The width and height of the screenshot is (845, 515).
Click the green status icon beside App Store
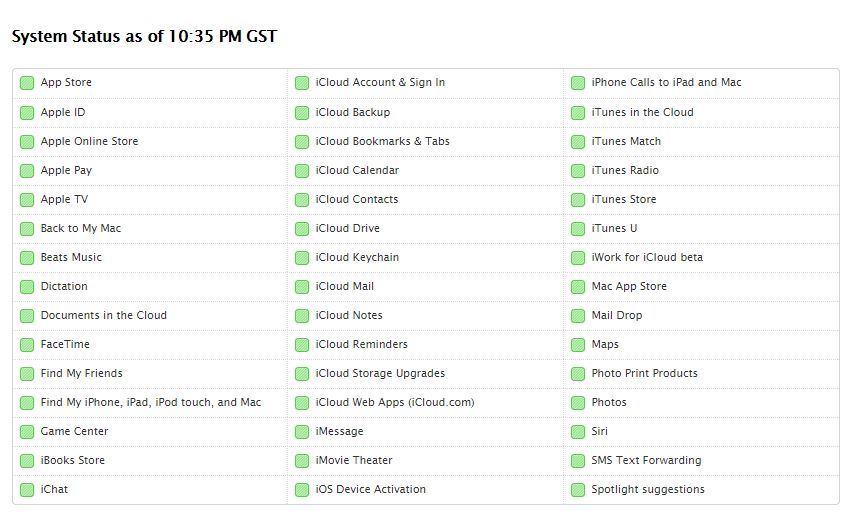pos(27,83)
